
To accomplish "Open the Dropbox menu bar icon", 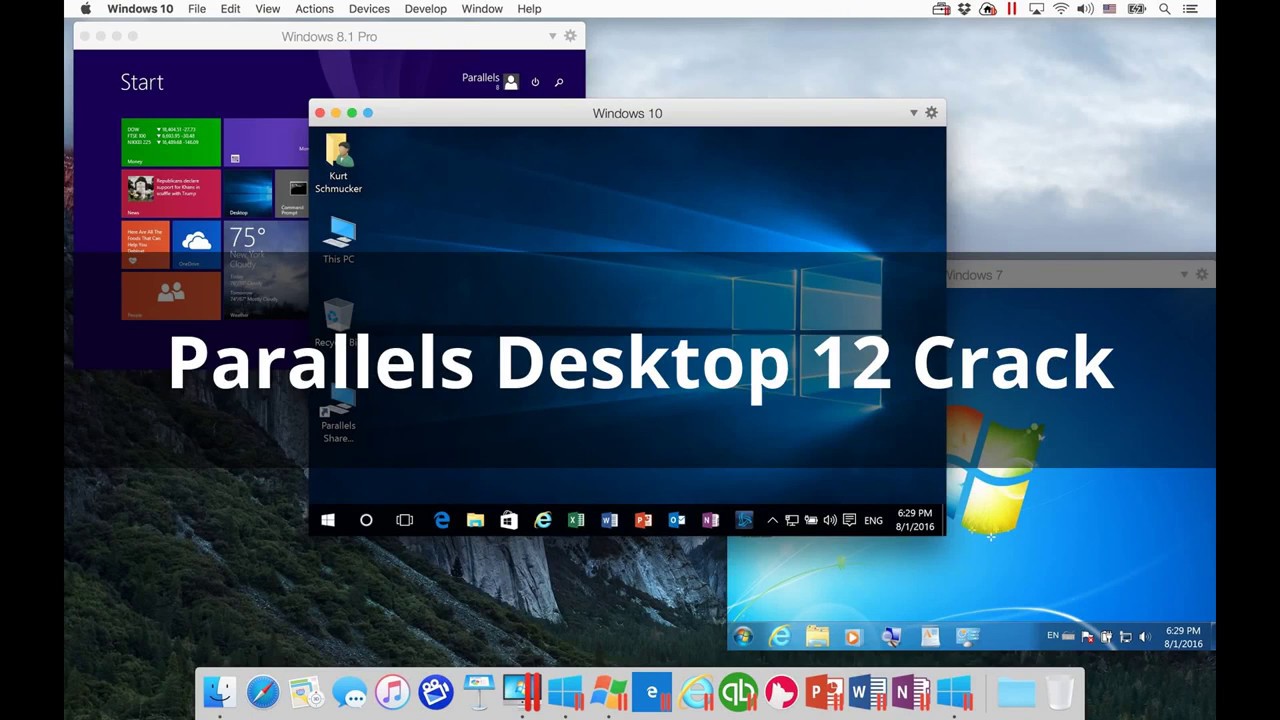I will click(964, 9).
